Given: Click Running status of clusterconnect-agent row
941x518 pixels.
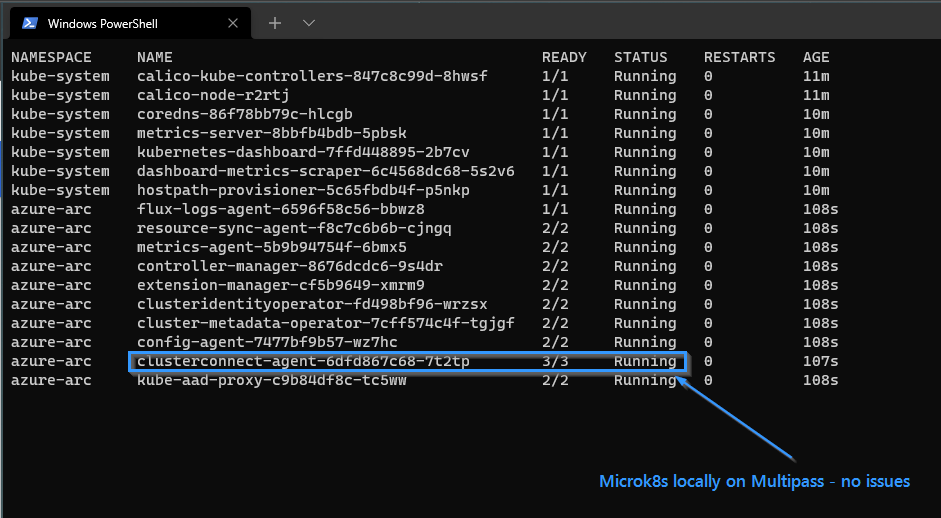Looking at the screenshot, I should (645, 361).
